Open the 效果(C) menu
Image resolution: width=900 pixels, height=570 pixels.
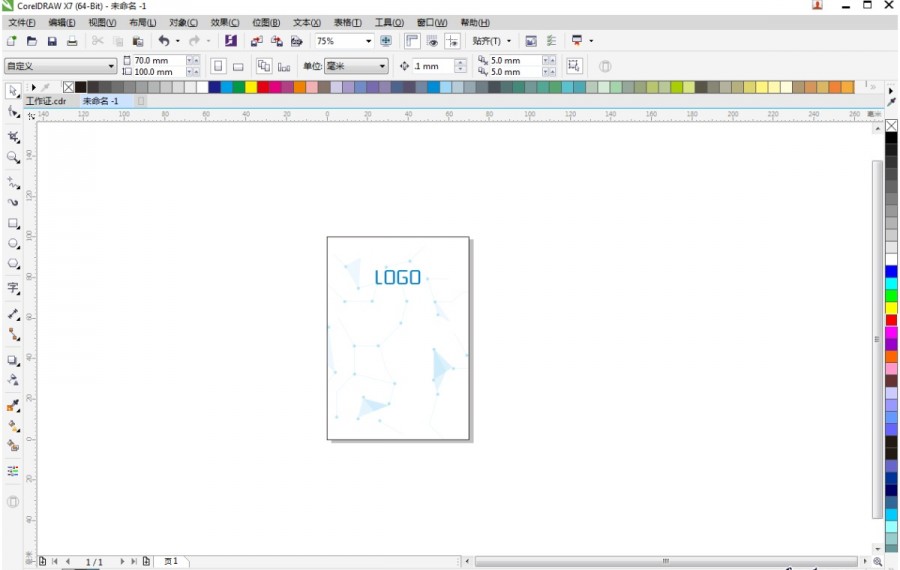coord(224,22)
